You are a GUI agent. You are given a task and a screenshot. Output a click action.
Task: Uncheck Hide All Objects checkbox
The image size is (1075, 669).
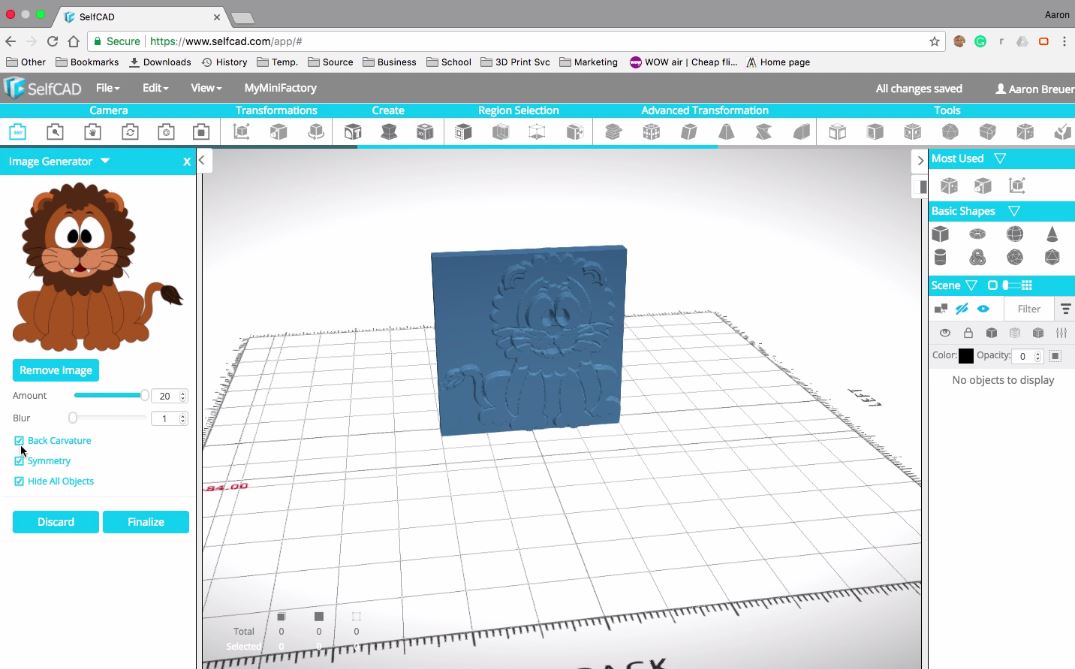pos(19,481)
